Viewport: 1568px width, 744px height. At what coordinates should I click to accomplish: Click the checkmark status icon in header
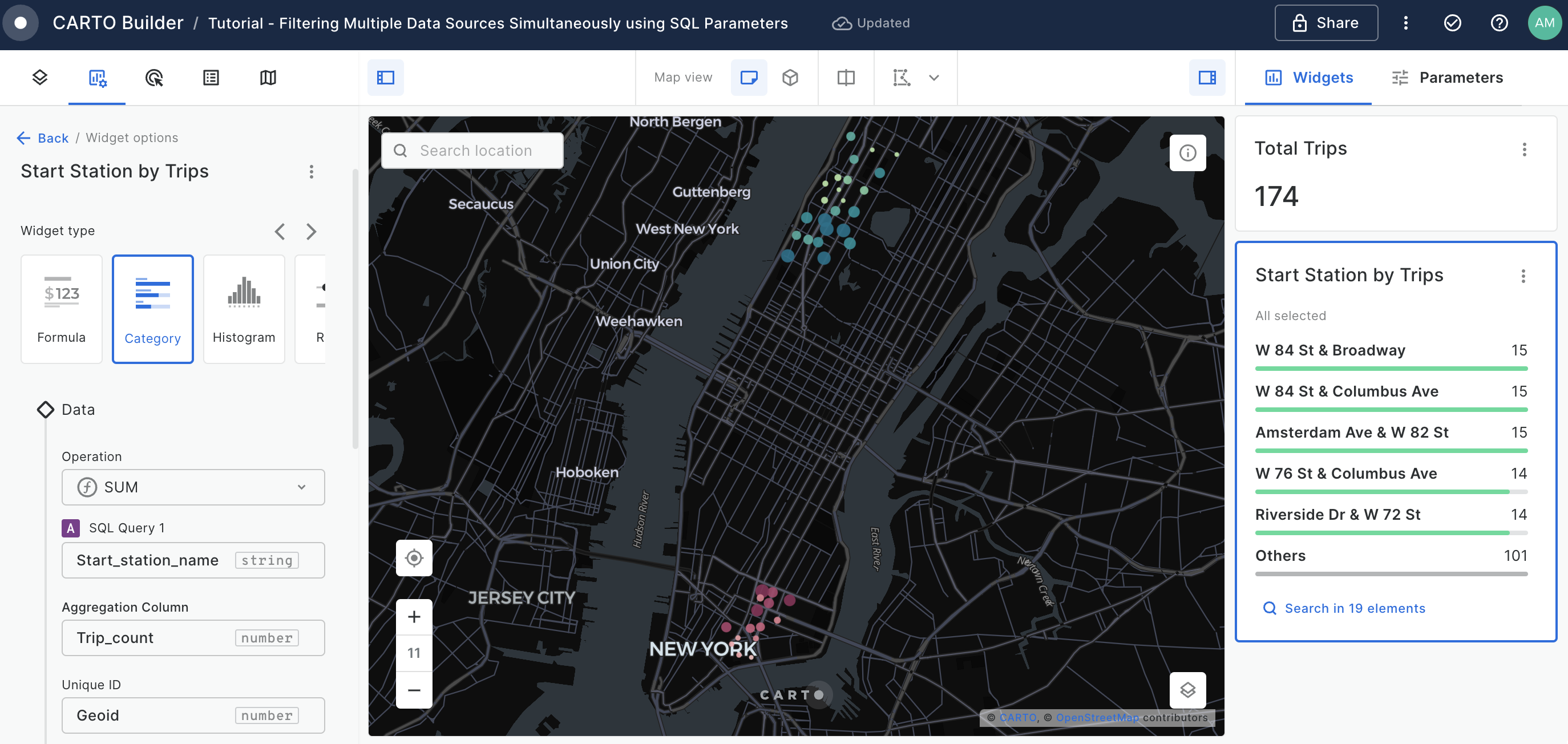[x=1452, y=22]
